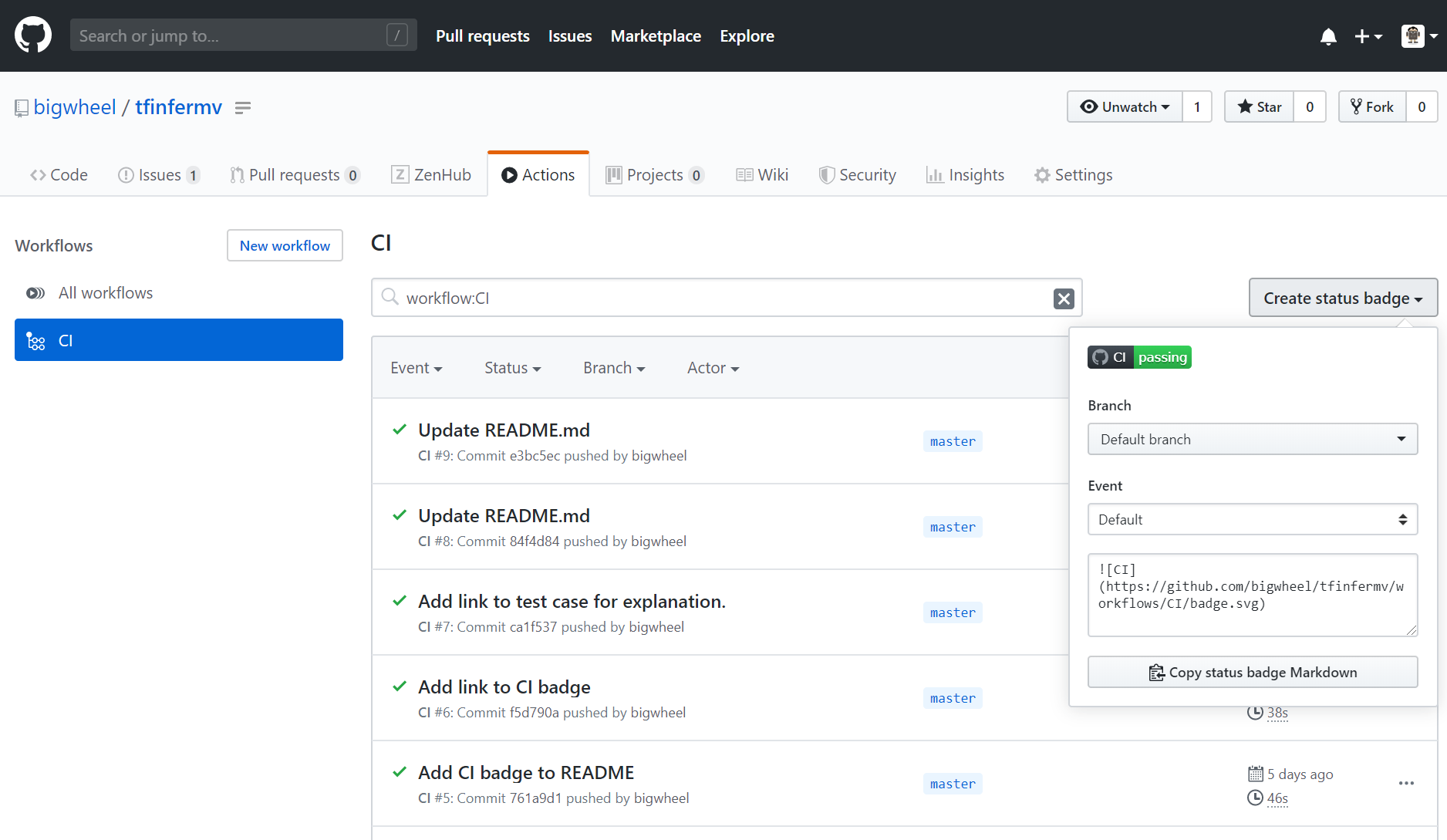Open the Default branch select in badge panel

(x=1253, y=439)
